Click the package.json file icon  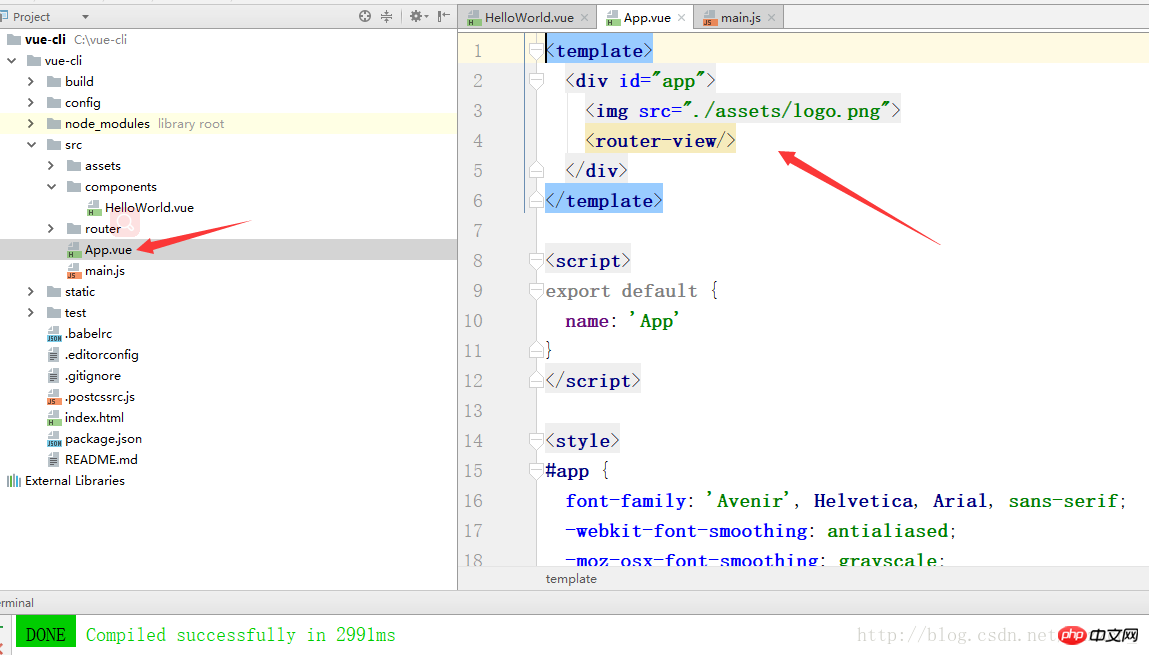click(54, 440)
